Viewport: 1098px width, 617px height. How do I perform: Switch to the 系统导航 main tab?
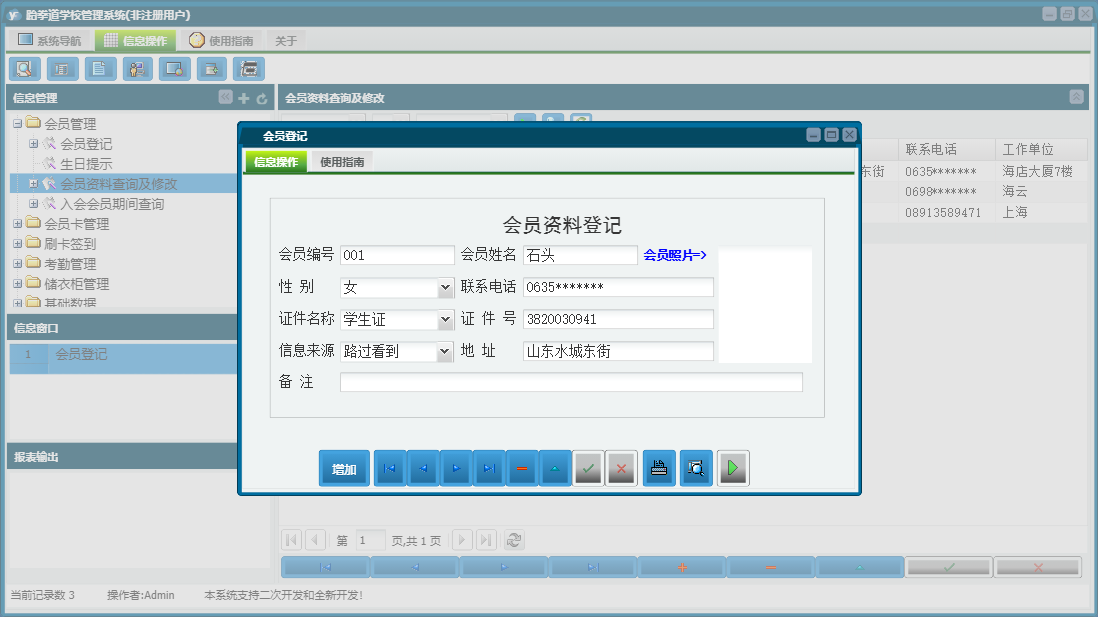click(x=50, y=41)
